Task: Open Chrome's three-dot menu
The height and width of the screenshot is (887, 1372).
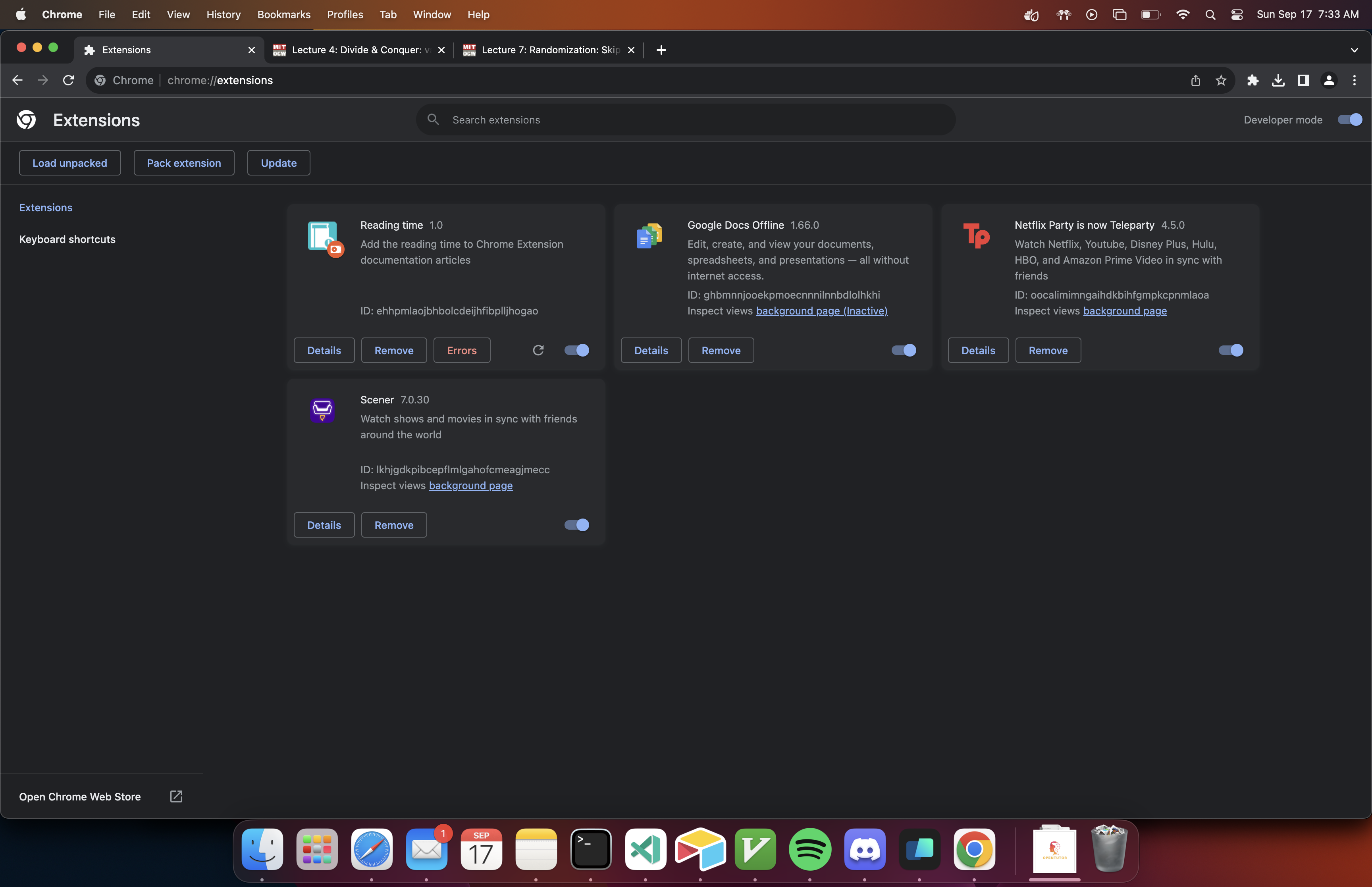Action: (x=1354, y=80)
